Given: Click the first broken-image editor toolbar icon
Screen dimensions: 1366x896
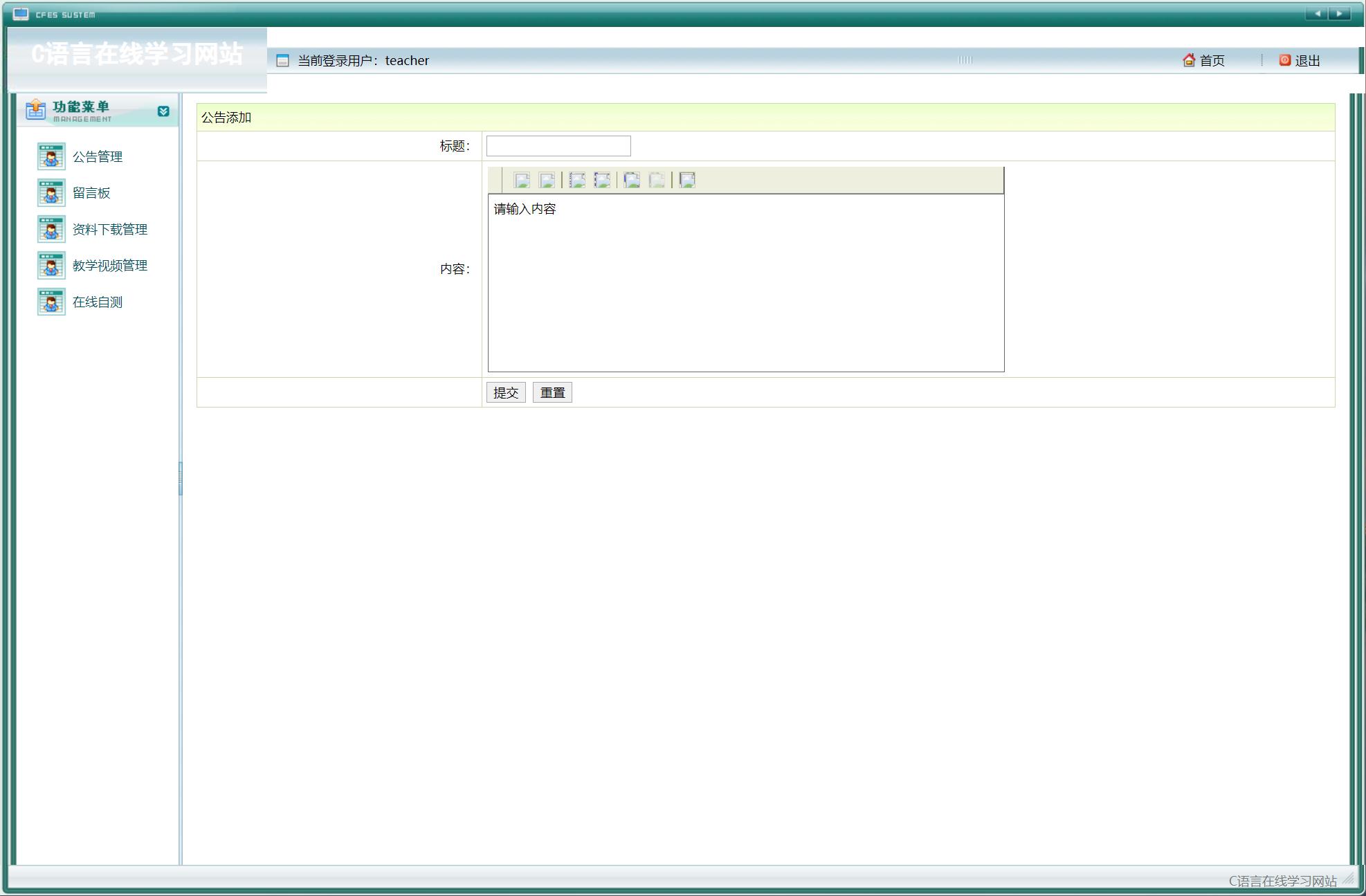Looking at the screenshot, I should tap(522, 181).
